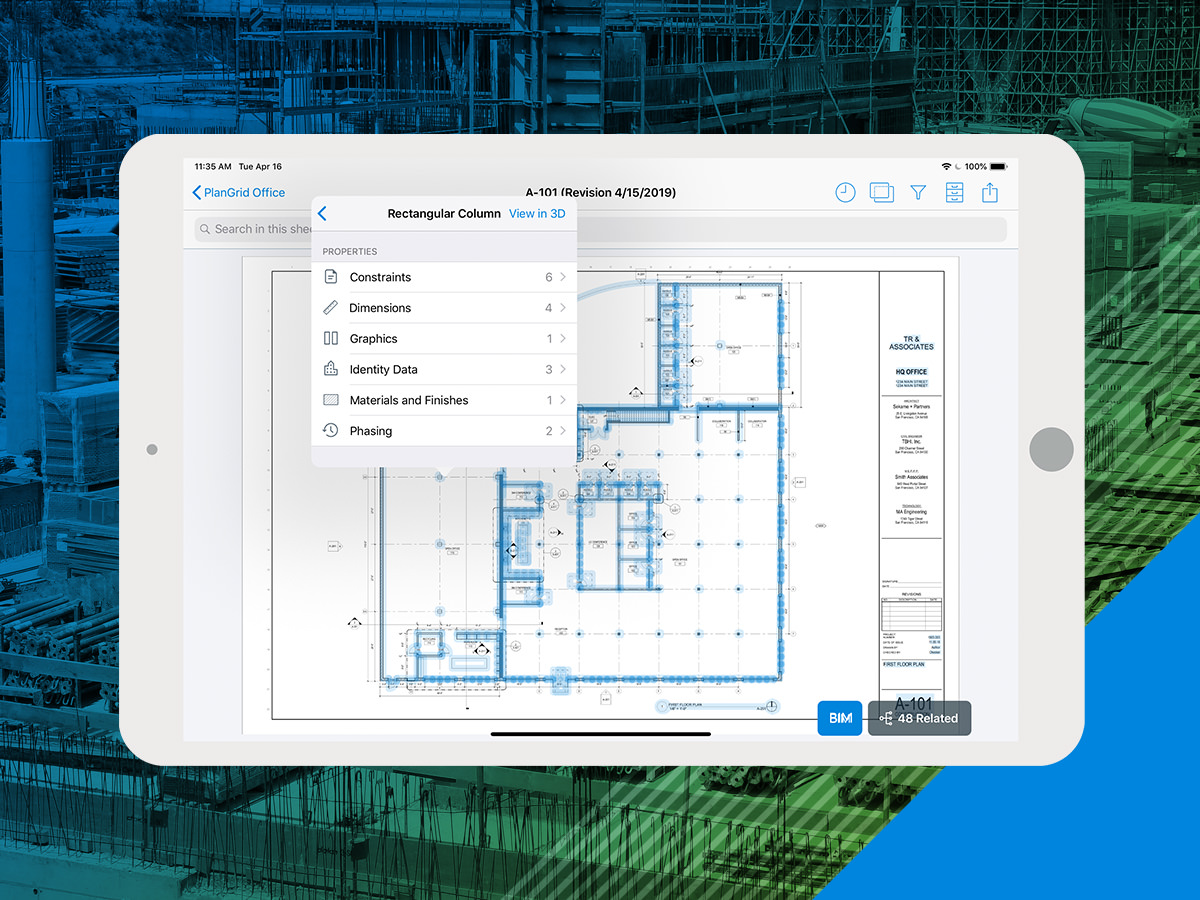Tap the home indicator bar
The image size is (1200, 900).
pyautogui.click(x=600, y=734)
